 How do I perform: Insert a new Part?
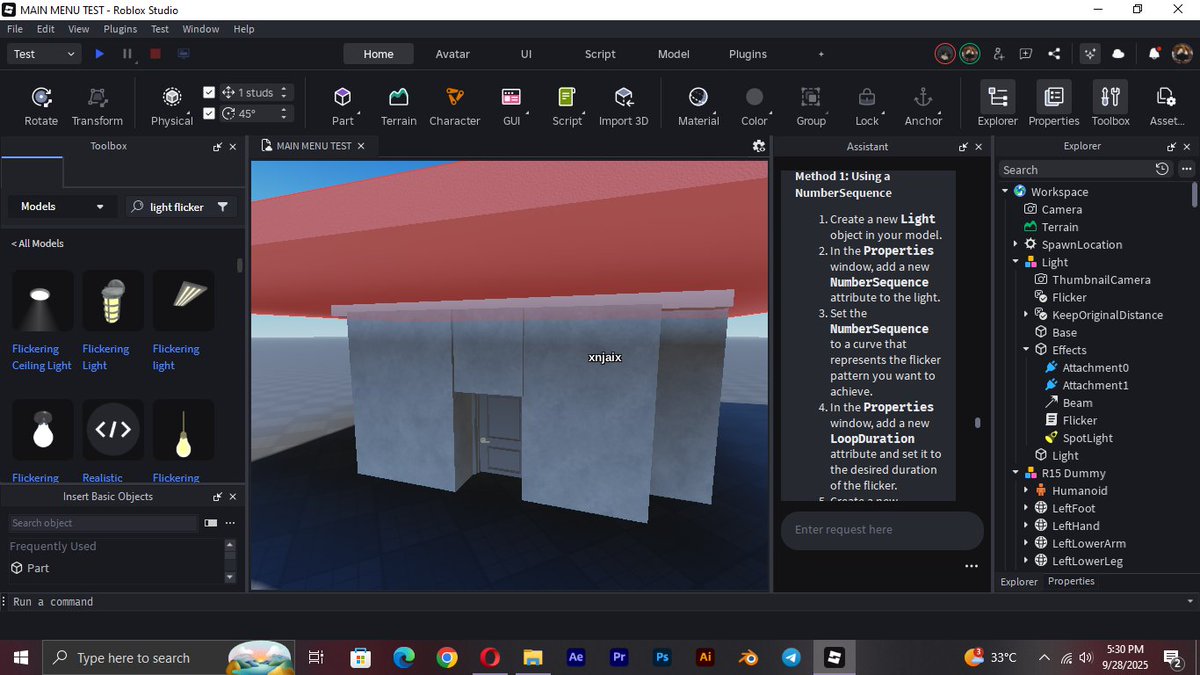[x=343, y=105]
